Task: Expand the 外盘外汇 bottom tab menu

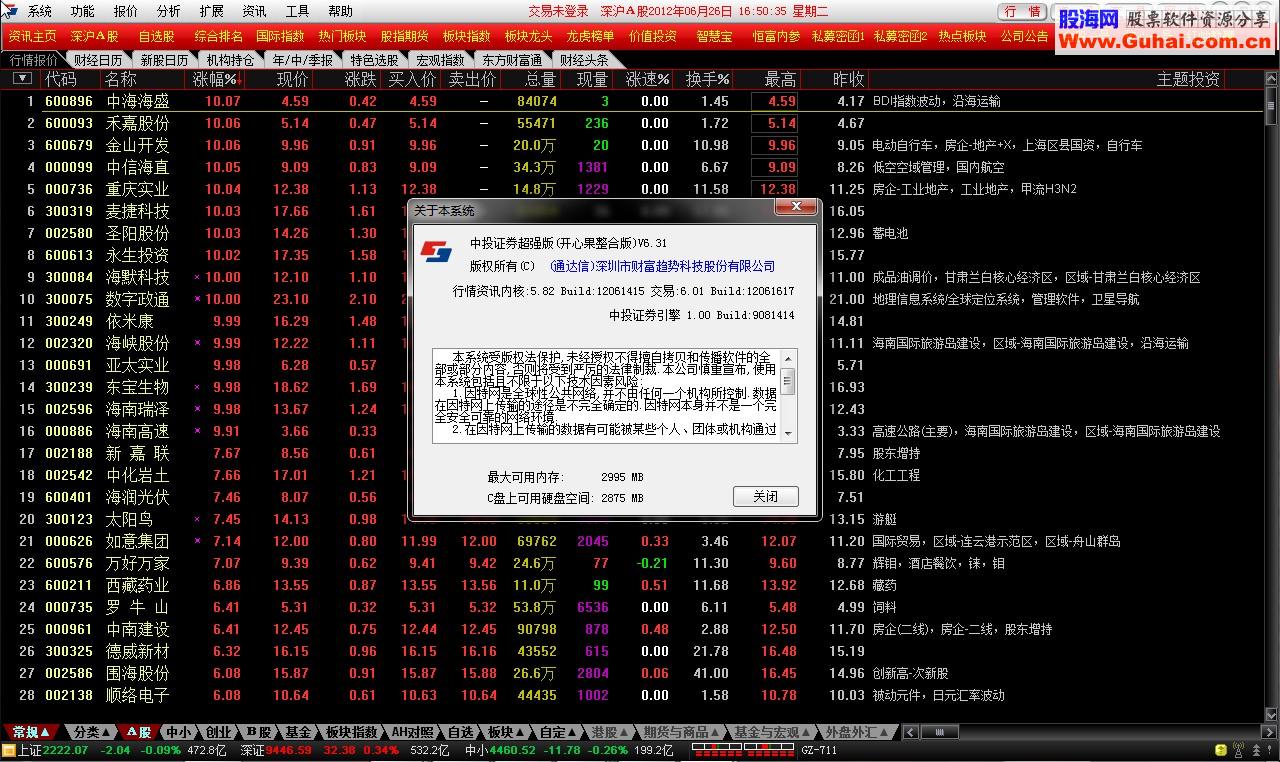Action: pos(855,732)
